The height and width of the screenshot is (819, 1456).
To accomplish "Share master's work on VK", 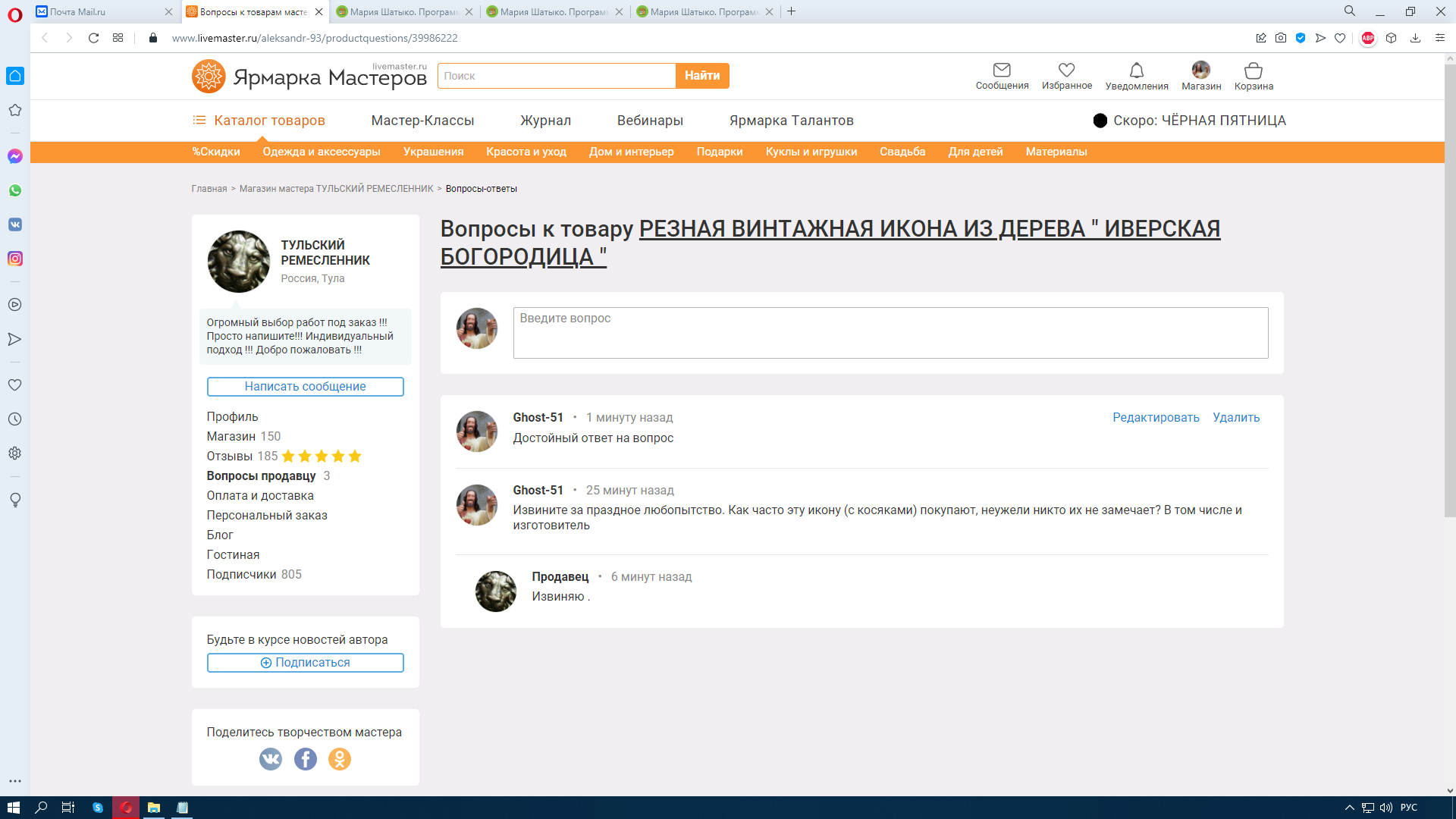I will point(271,759).
